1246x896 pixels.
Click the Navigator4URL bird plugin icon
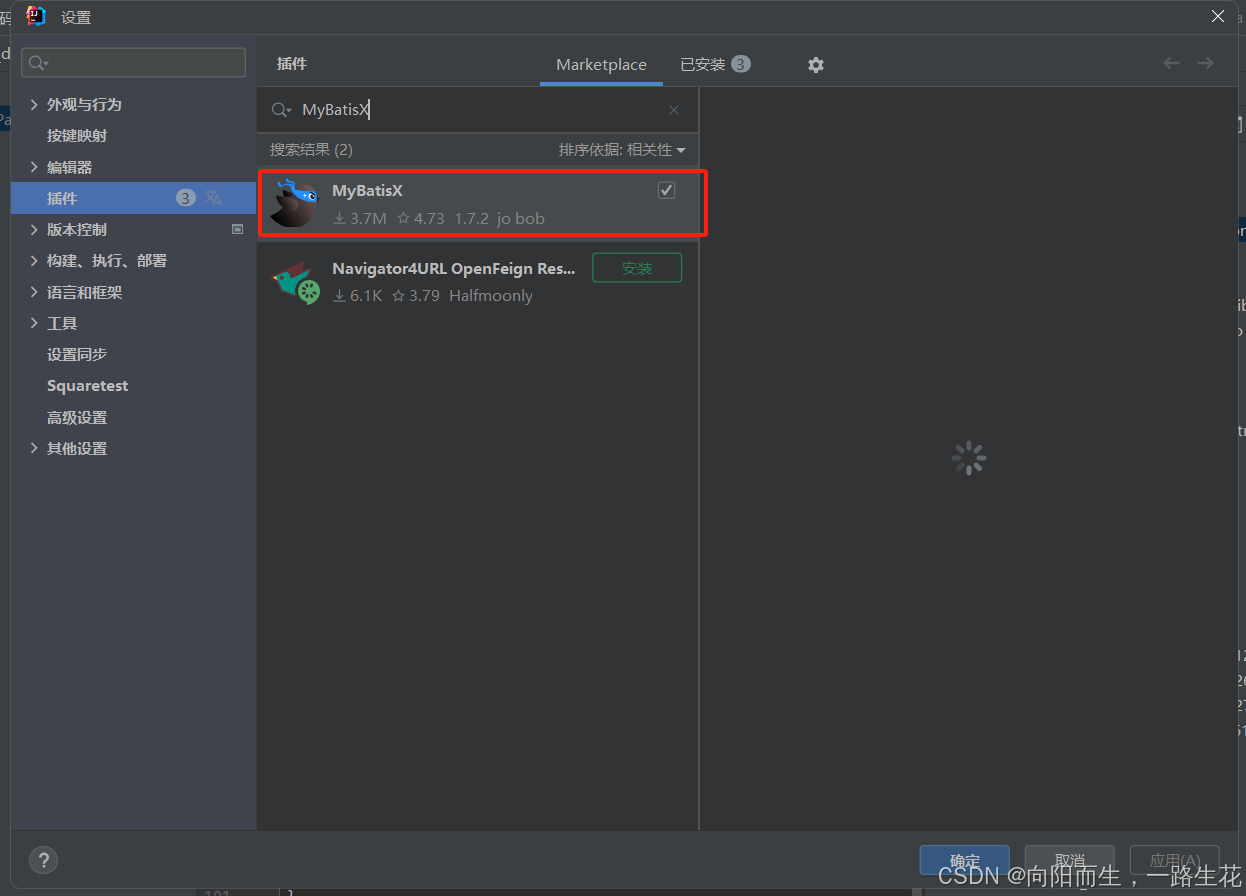tap(295, 281)
